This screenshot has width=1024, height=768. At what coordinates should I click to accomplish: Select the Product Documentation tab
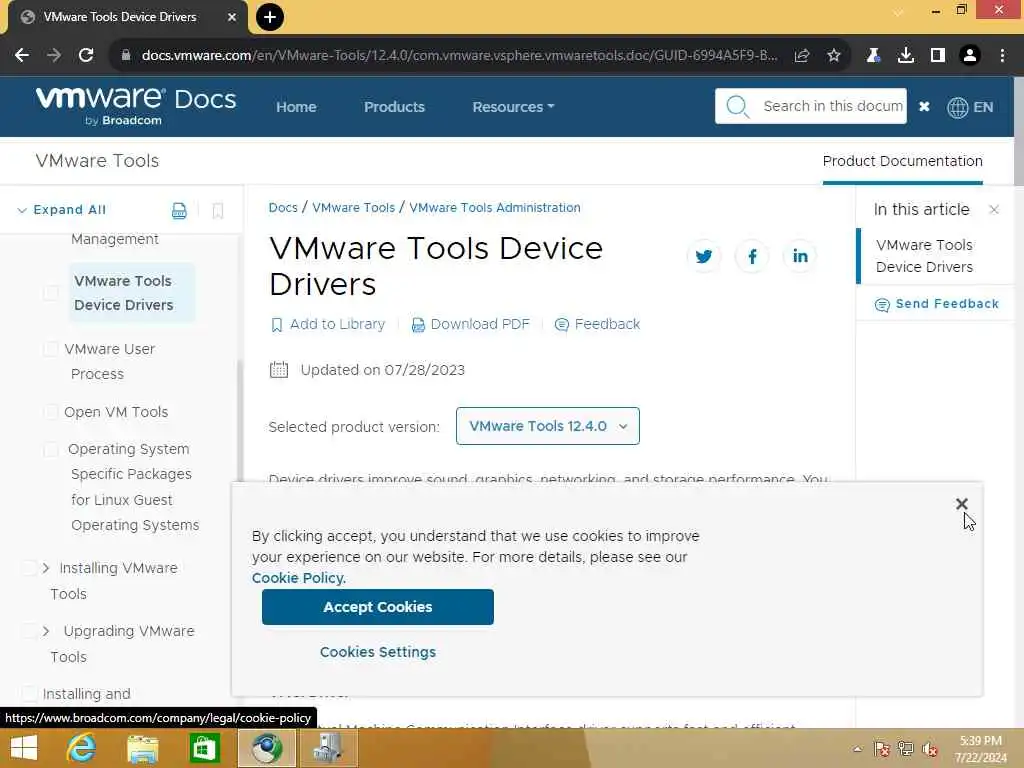[903, 161]
